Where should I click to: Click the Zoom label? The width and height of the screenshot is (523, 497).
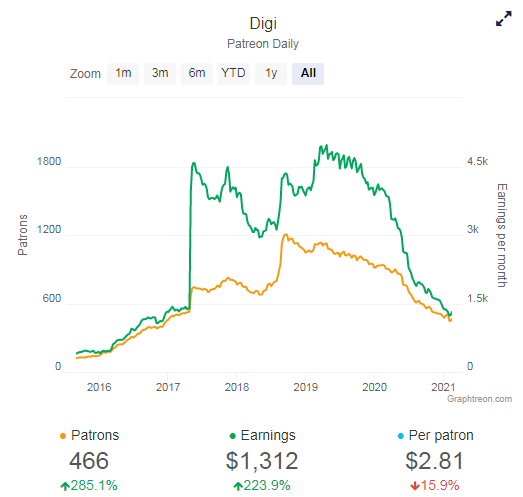click(85, 74)
